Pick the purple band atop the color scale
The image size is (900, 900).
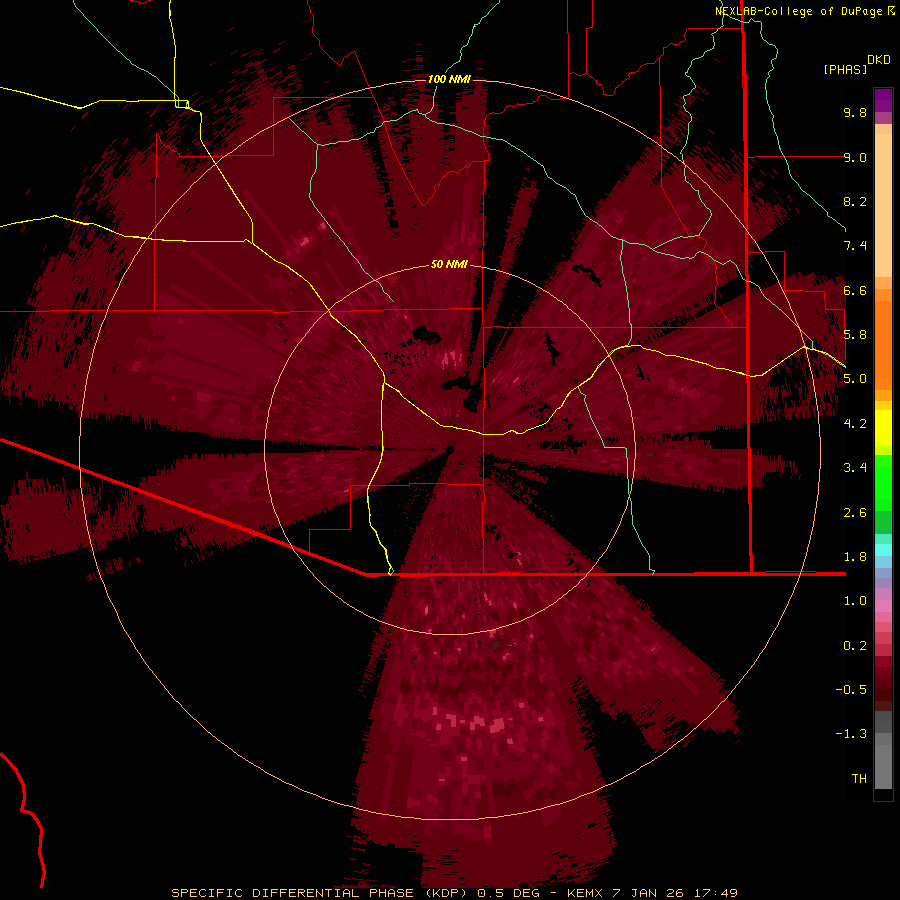(x=883, y=100)
